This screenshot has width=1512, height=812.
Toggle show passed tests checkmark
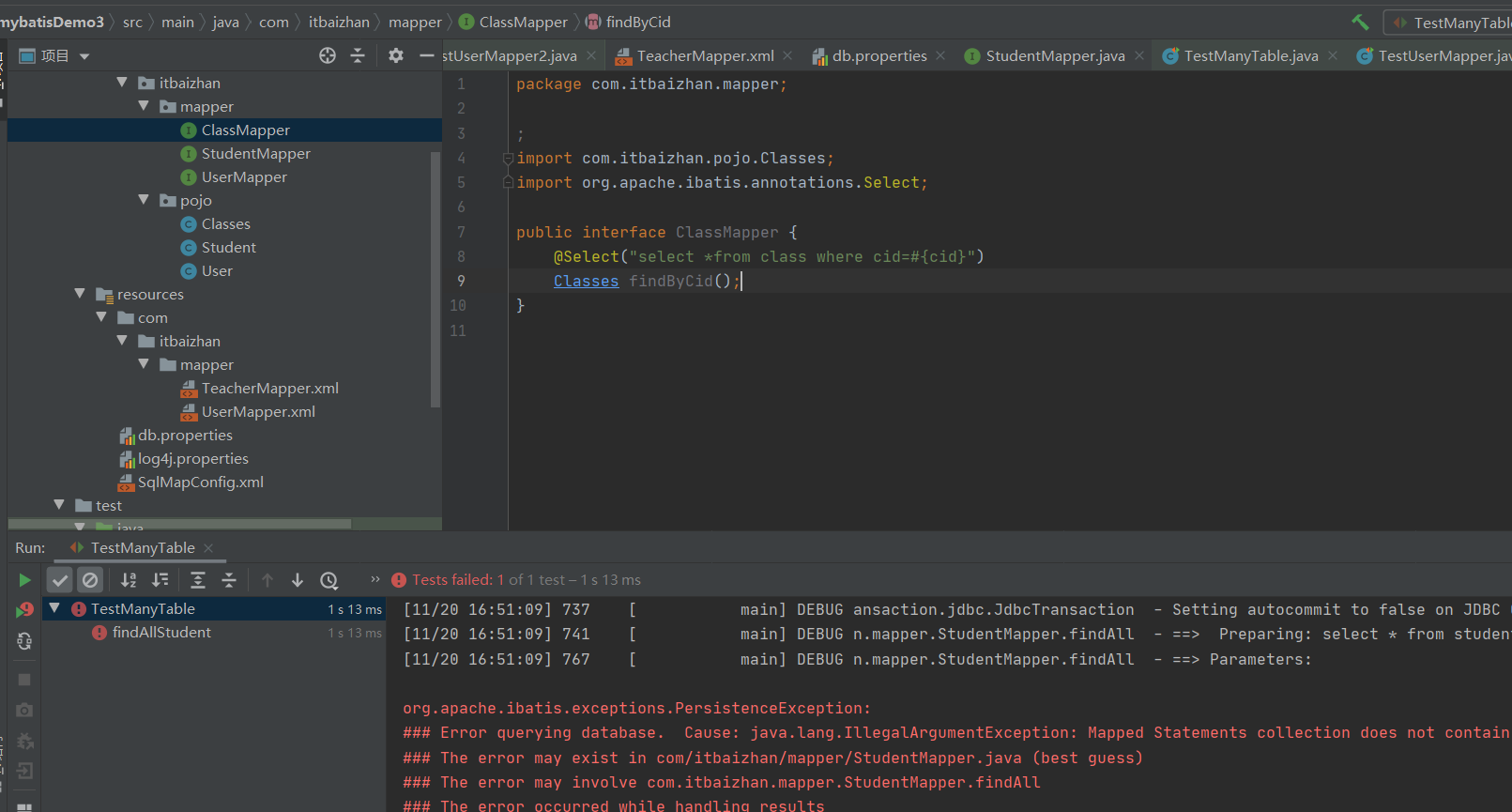[x=60, y=580]
